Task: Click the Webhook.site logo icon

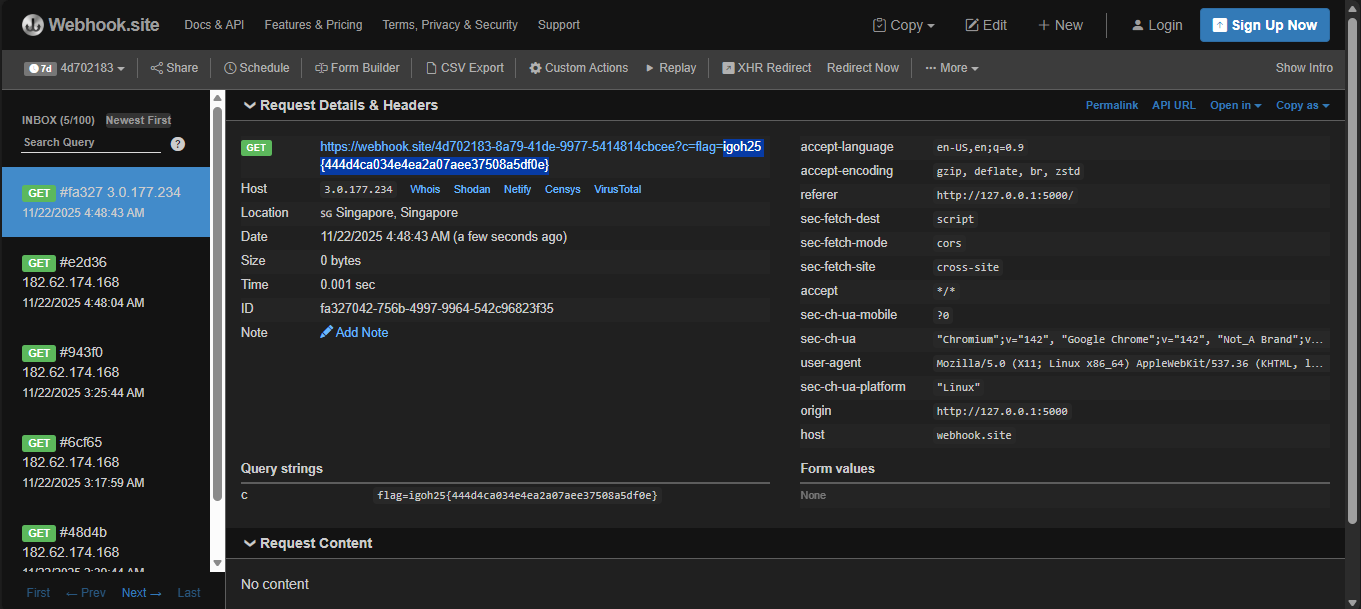Action: pyautogui.click(x=33, y=25)
